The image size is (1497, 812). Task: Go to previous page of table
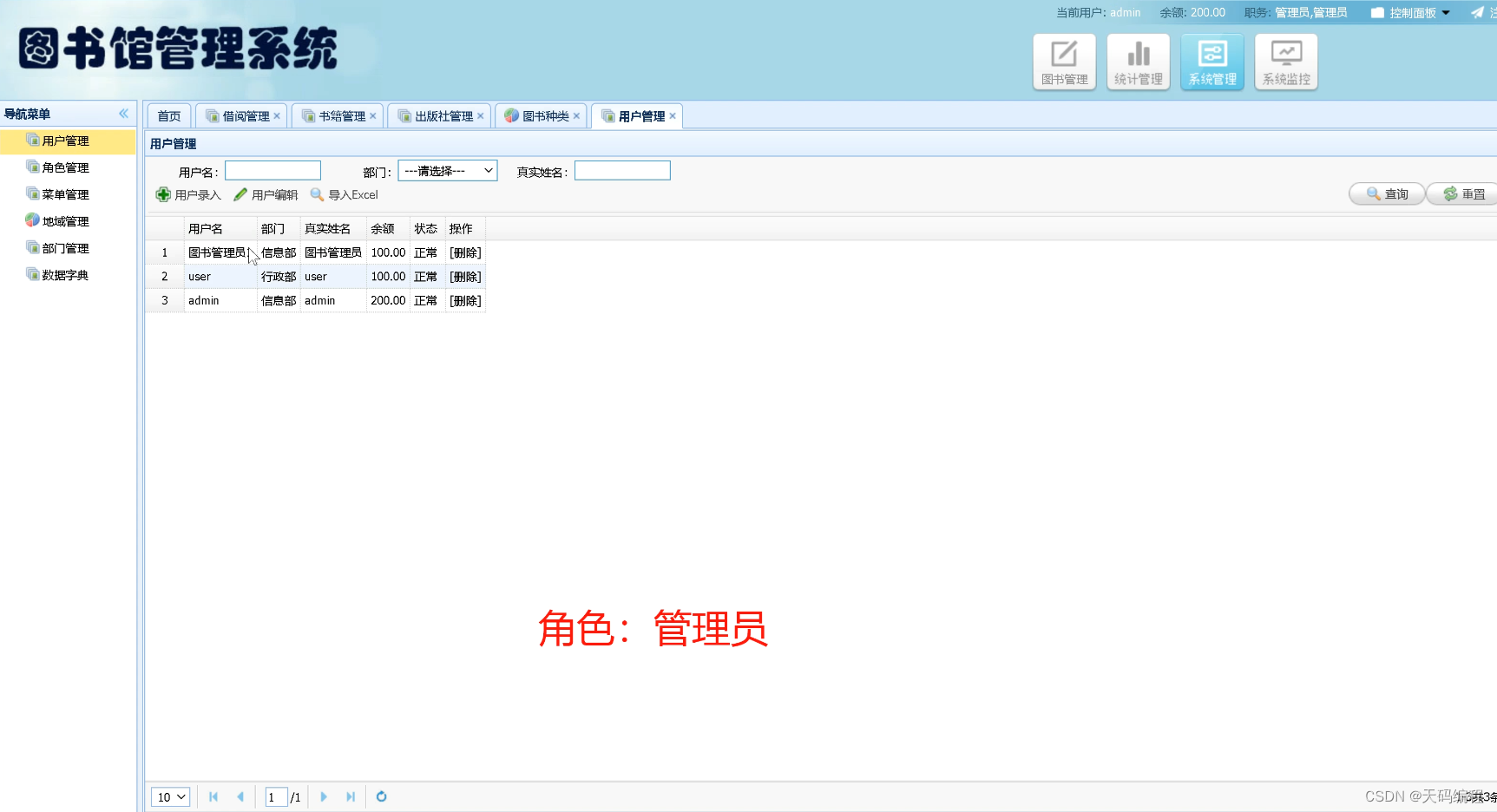click(x=240, y=796)
